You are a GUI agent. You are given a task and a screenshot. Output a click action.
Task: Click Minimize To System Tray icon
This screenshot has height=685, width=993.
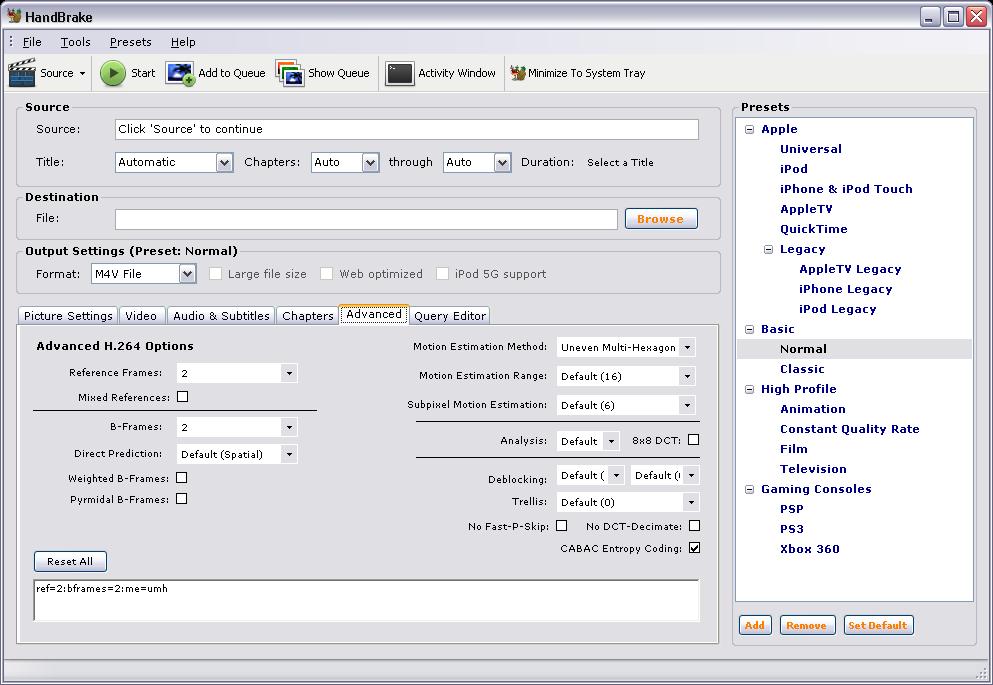click(x=517, y=73)
